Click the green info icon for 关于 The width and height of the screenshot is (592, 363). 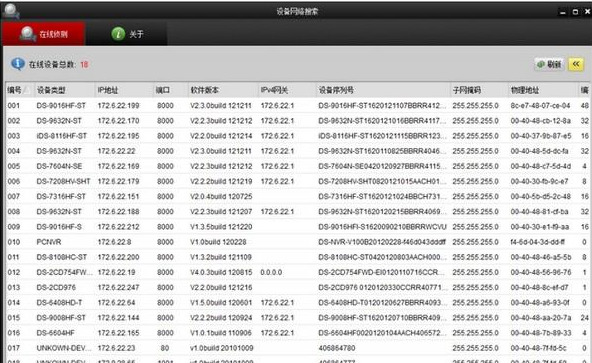coord(118,34)
